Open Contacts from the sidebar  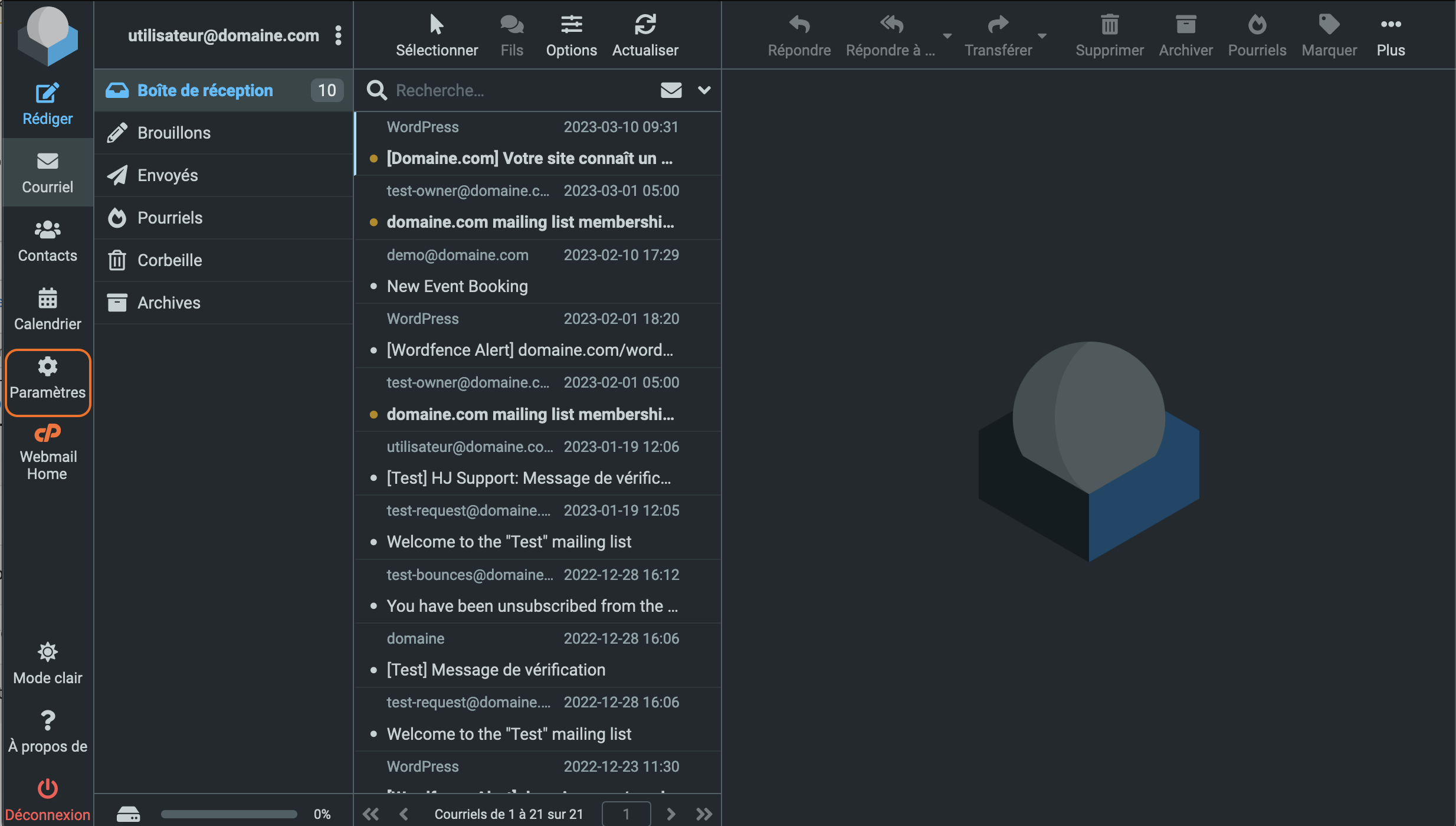coord(47,241)
